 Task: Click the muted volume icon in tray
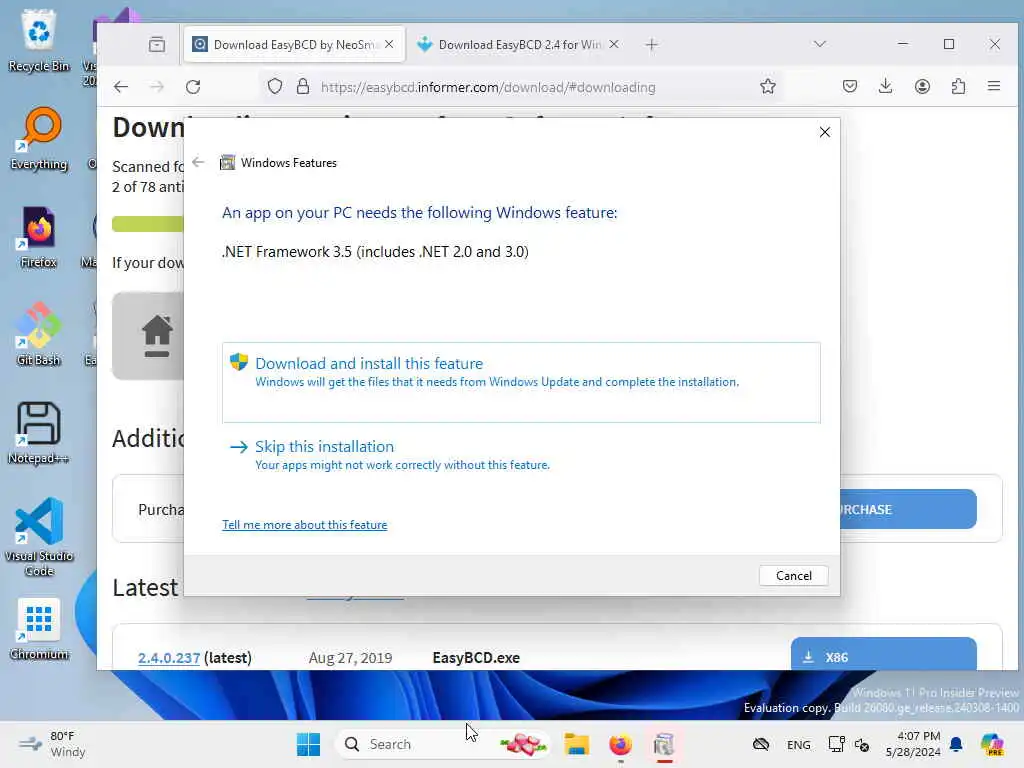pyautogui.click(x=862, y=744)
